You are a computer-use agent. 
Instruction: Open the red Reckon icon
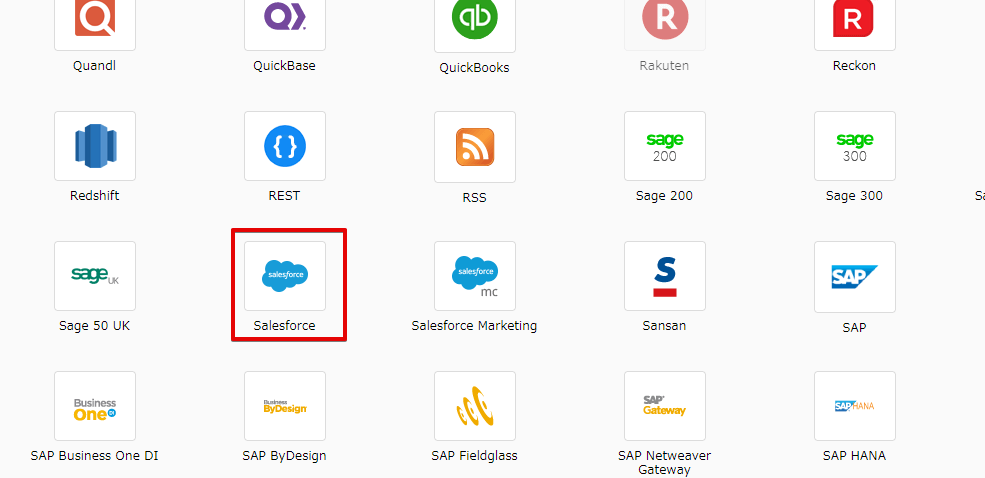(x=855, y=20)
